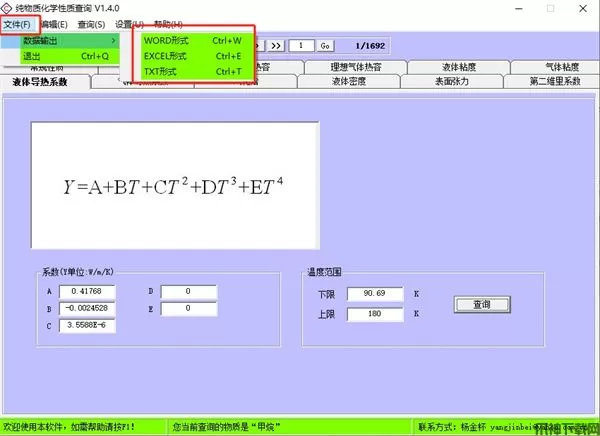Switch to 液体导热系数 tab

click(x=40, y=82)
